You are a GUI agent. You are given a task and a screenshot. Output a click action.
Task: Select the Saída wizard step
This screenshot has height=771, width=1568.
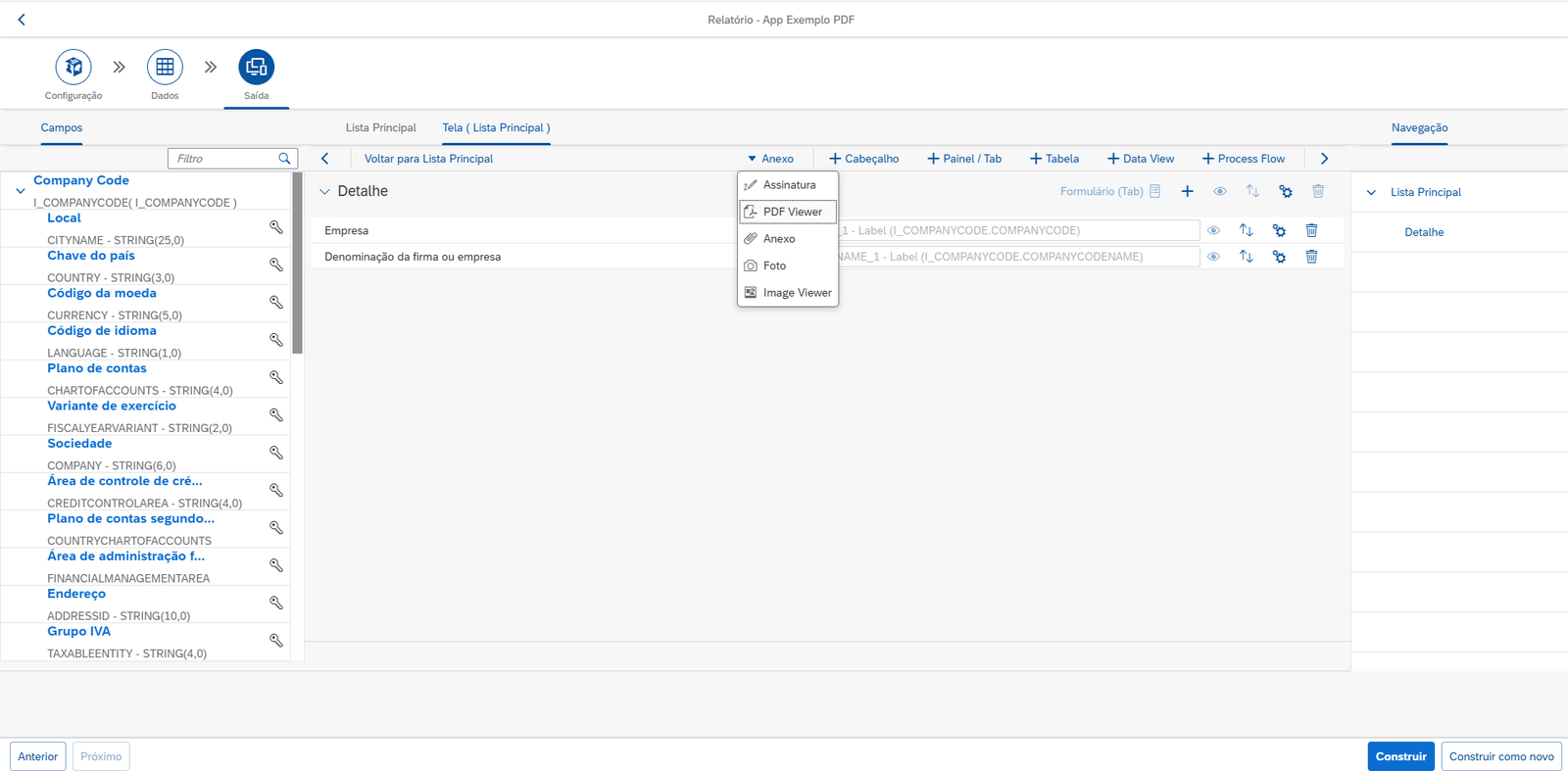coord(257,67)
